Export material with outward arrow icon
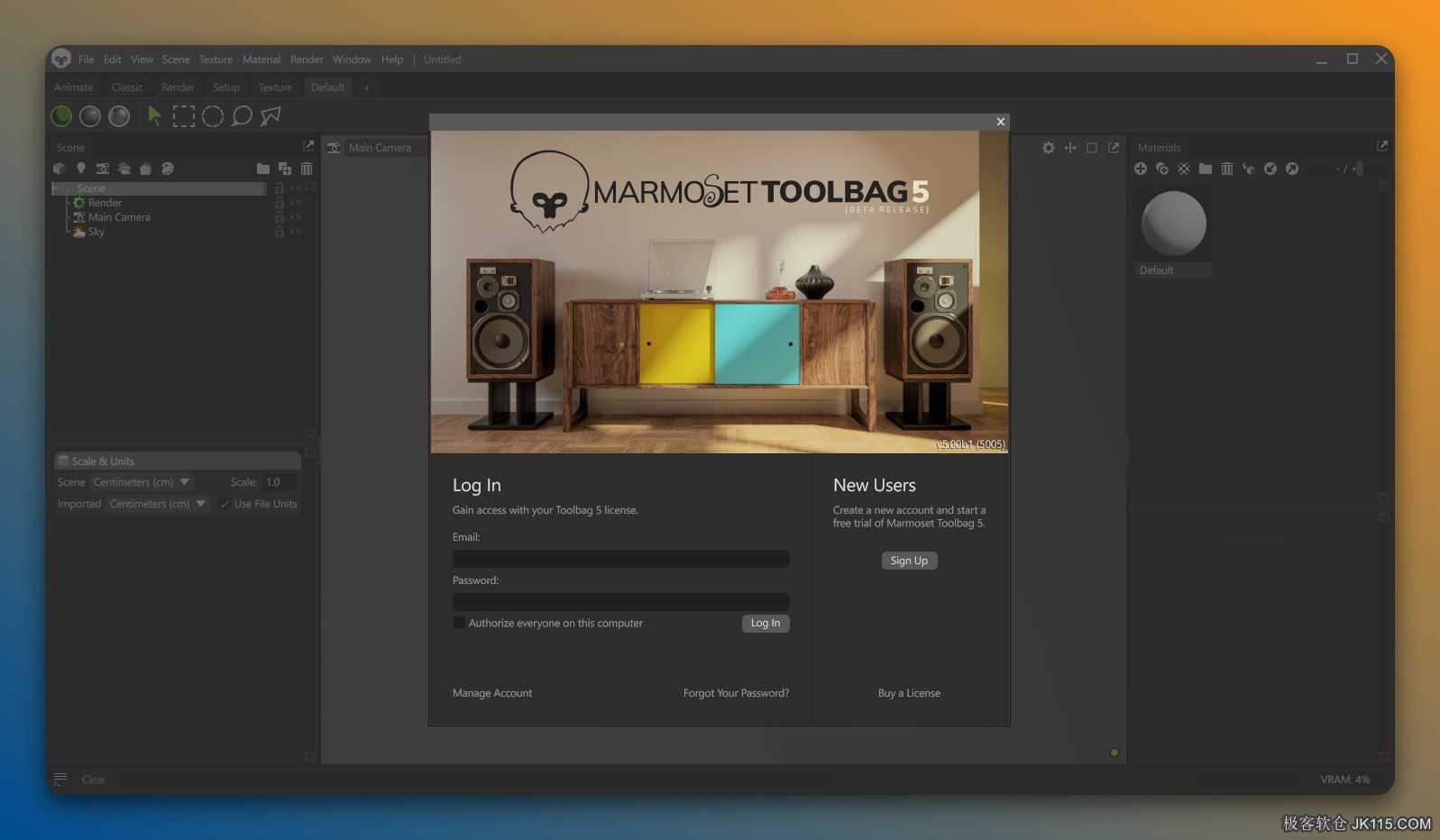1440x840 pixels. point(1292,169)
